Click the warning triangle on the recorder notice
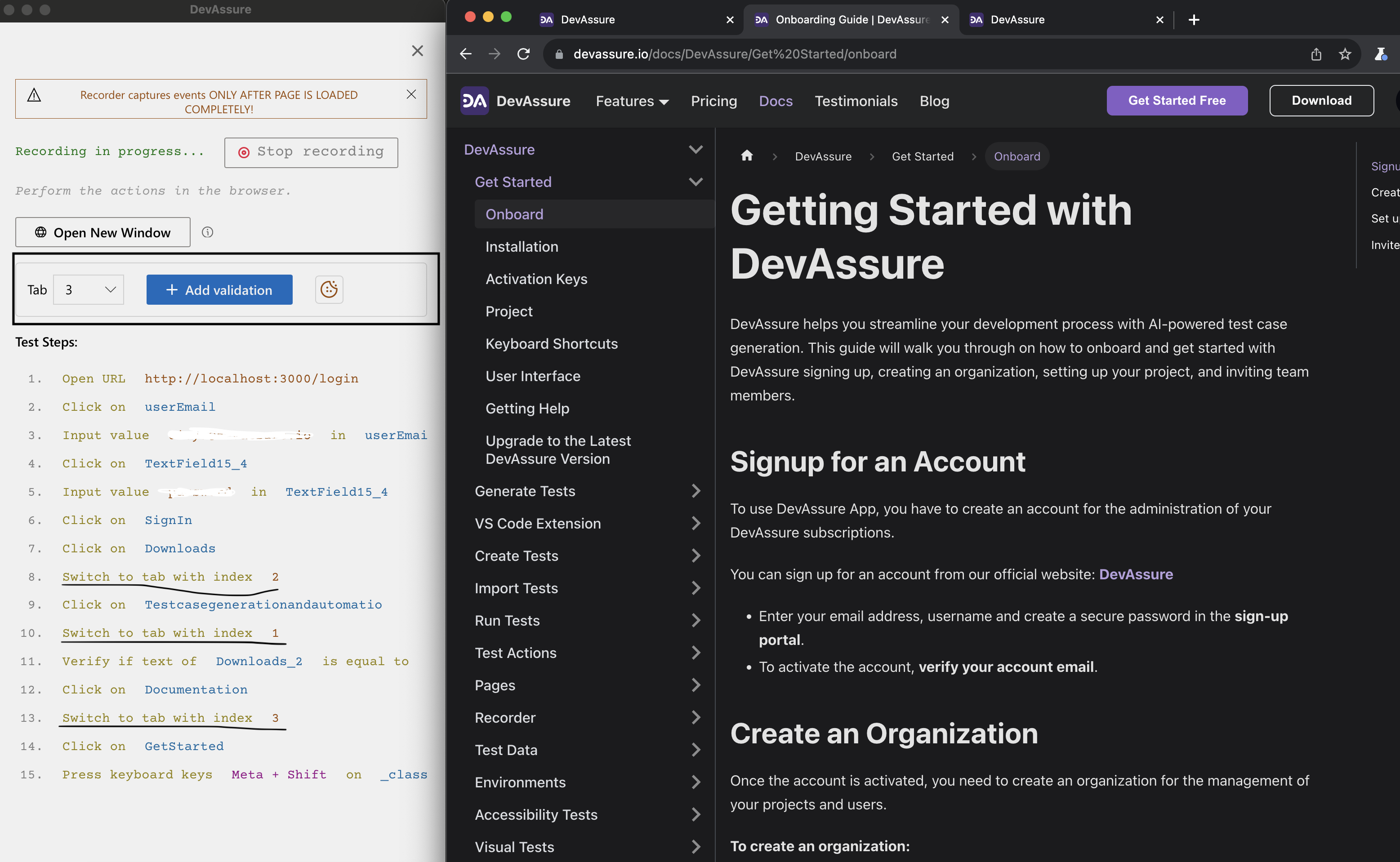Screen dimensions: 1400x862 point(34,95)
